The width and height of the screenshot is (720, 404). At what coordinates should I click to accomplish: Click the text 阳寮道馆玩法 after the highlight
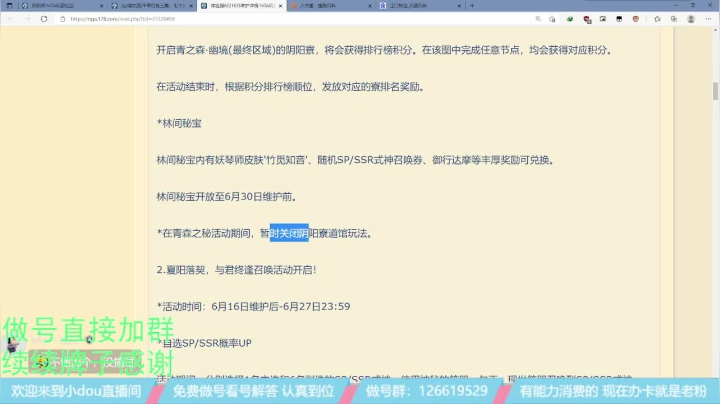click(x=338, y=233)
